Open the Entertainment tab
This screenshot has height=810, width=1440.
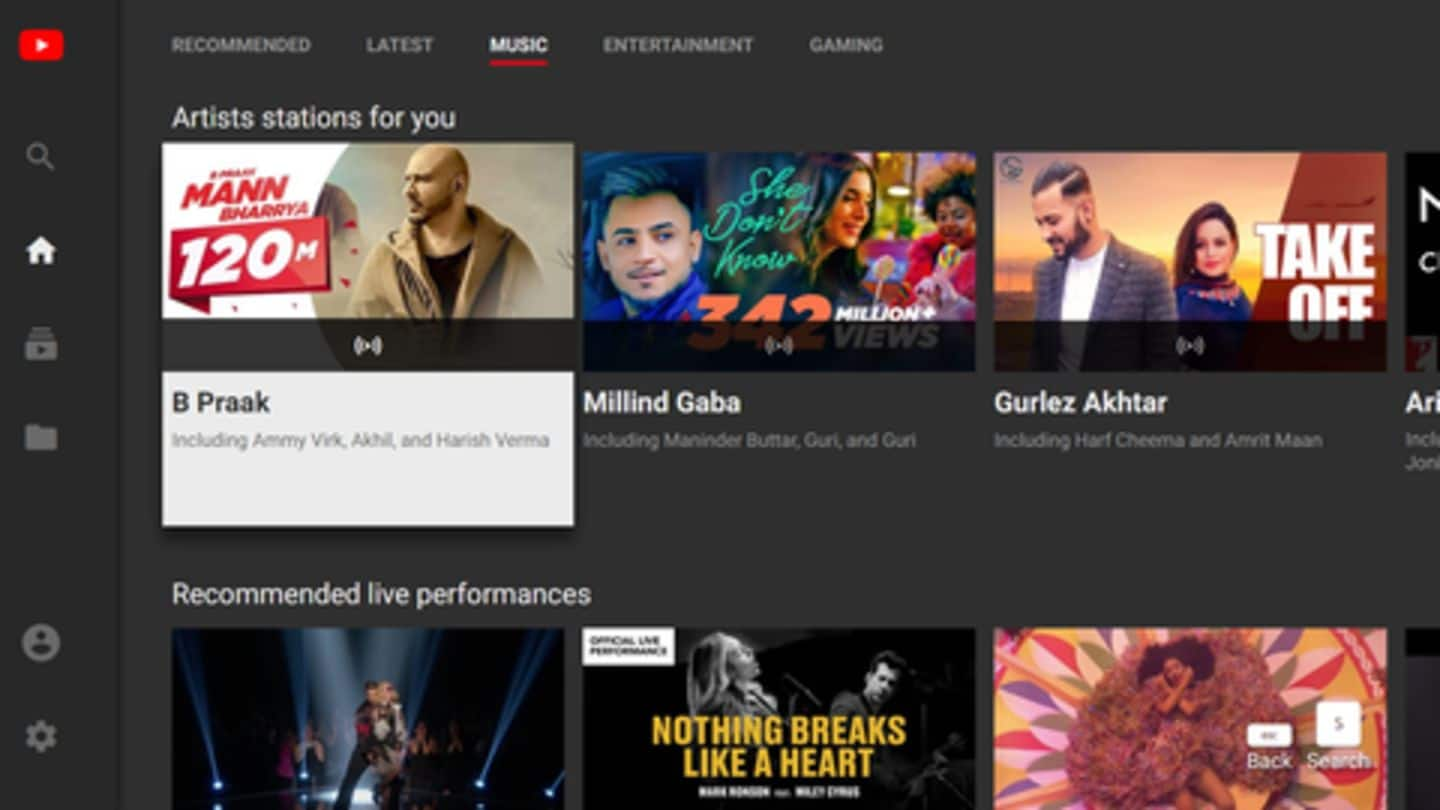pyautogui.click(x=678, y=45)
